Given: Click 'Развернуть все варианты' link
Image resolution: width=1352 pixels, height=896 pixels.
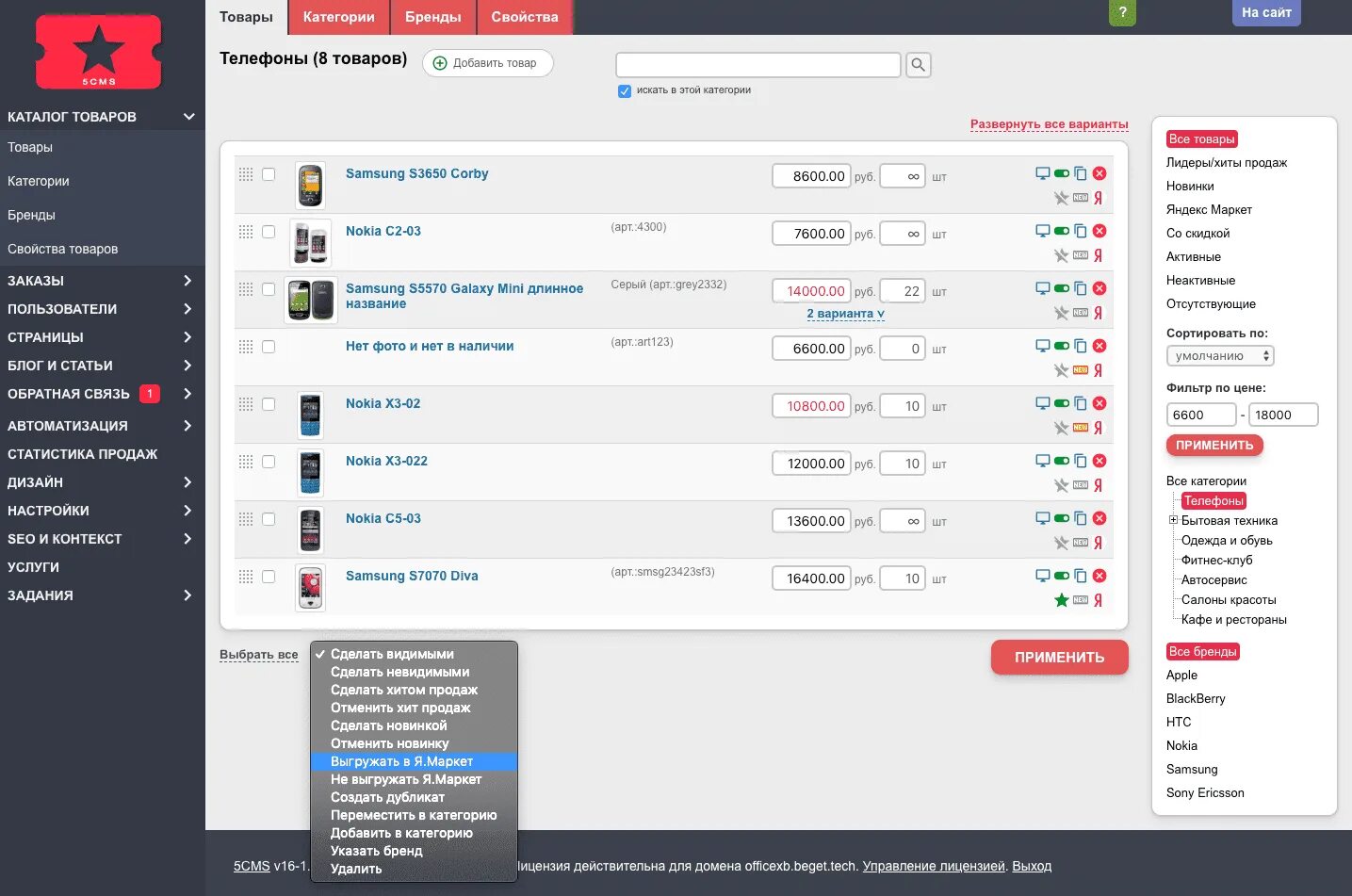Looking at the screenshot, I should tap(1049, 124).
